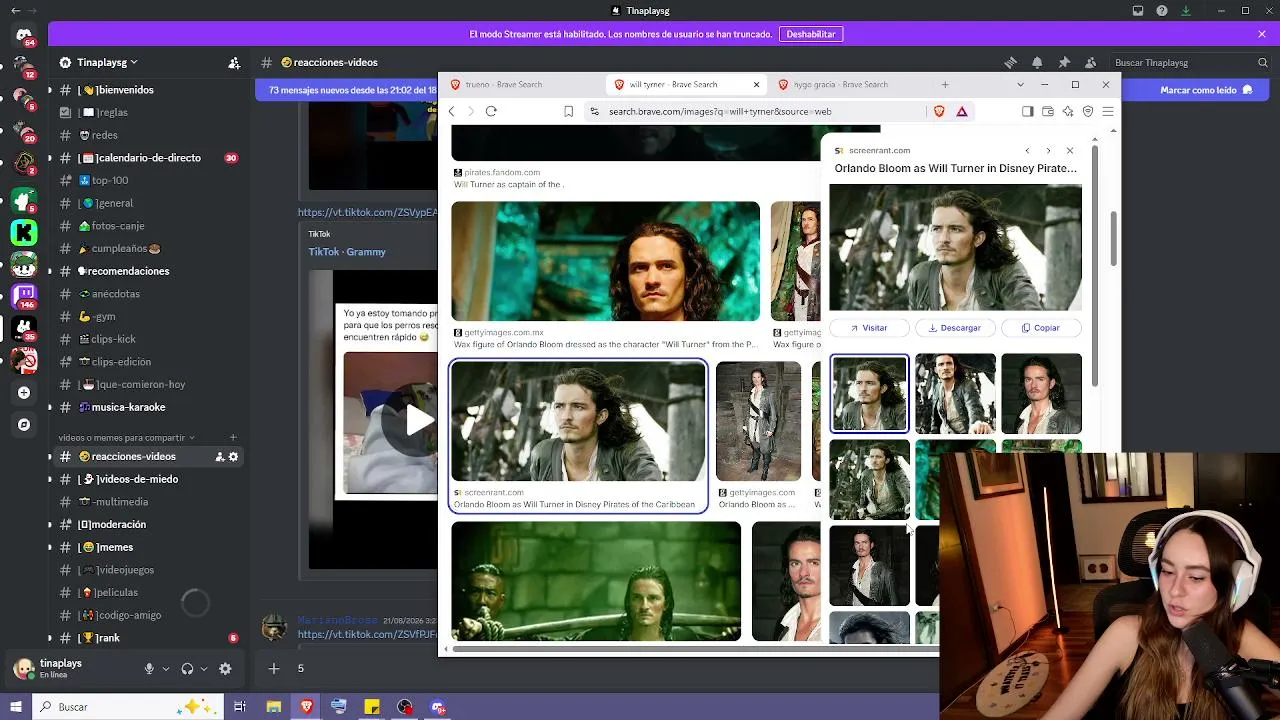Reload the Brave search page
The width and height of the screenshot is (1280, 720).
(x=491, y=111)
